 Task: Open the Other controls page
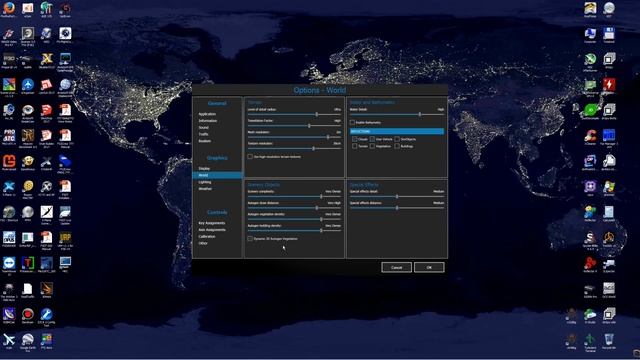click(203, 243)
